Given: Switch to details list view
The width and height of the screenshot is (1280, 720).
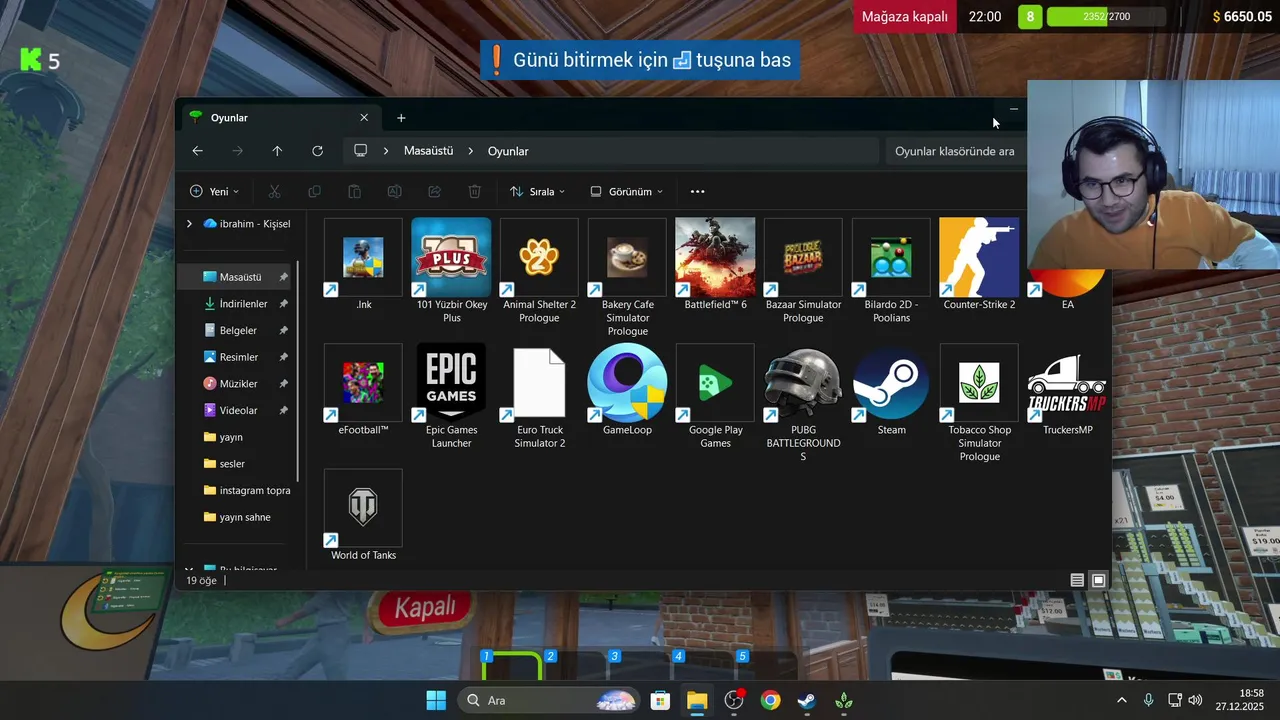Looking at the screenshot, I should [x=1077, y=580].
